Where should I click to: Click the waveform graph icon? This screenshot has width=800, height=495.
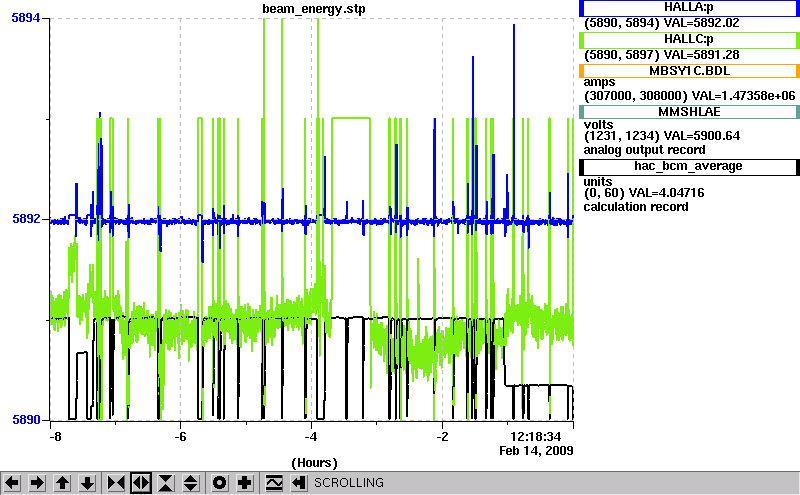[x=274, y=483]
